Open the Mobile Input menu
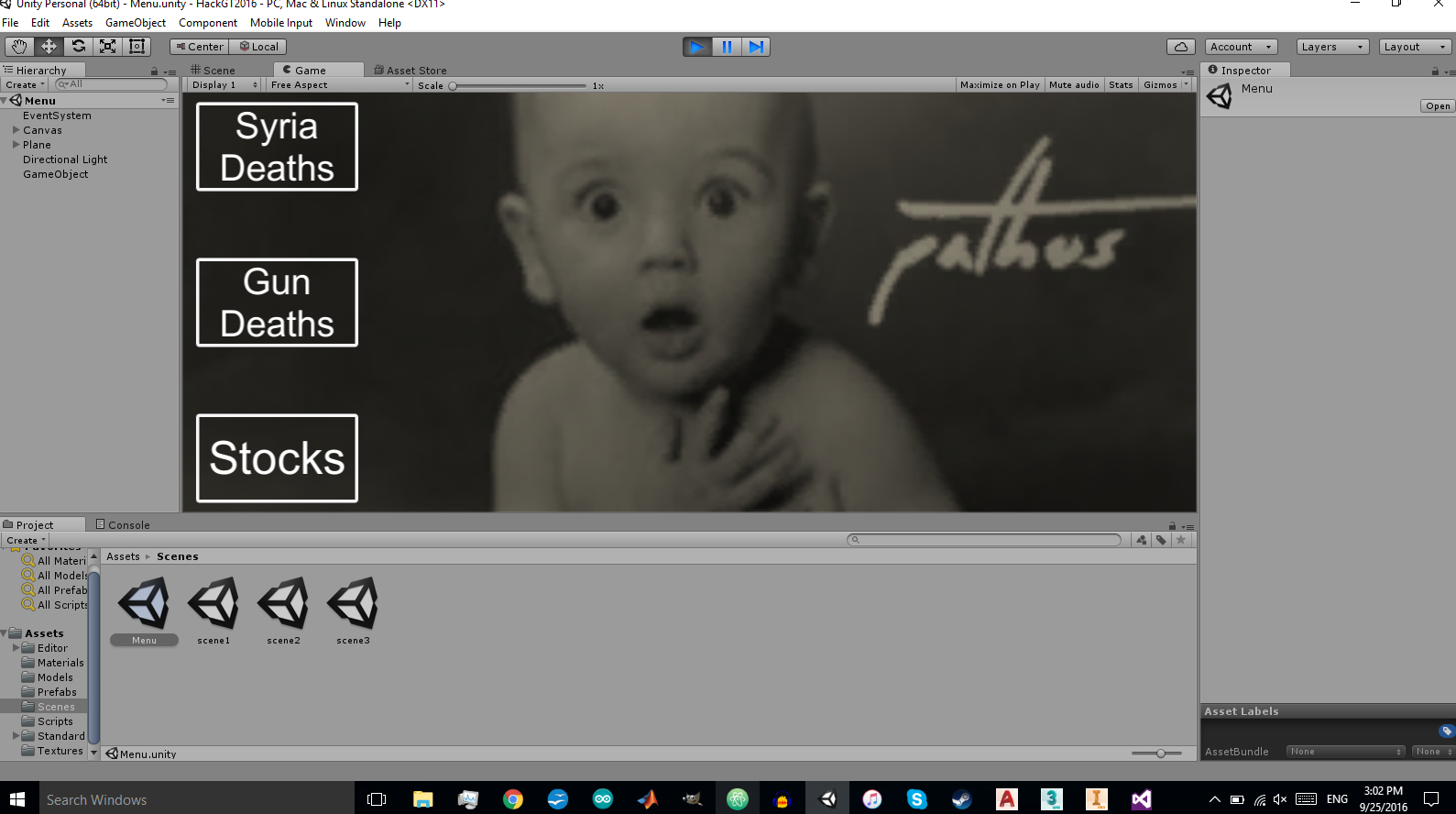 pyautogui.click(x=281, y=23)
